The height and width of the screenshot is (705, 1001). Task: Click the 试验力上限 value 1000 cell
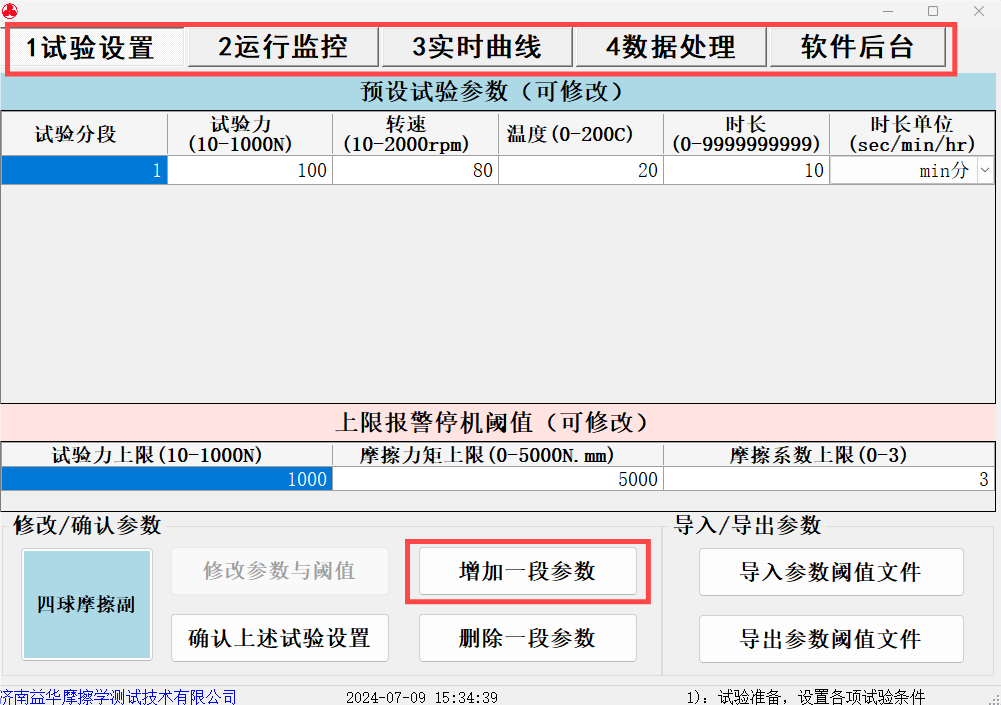pos(166,480)
